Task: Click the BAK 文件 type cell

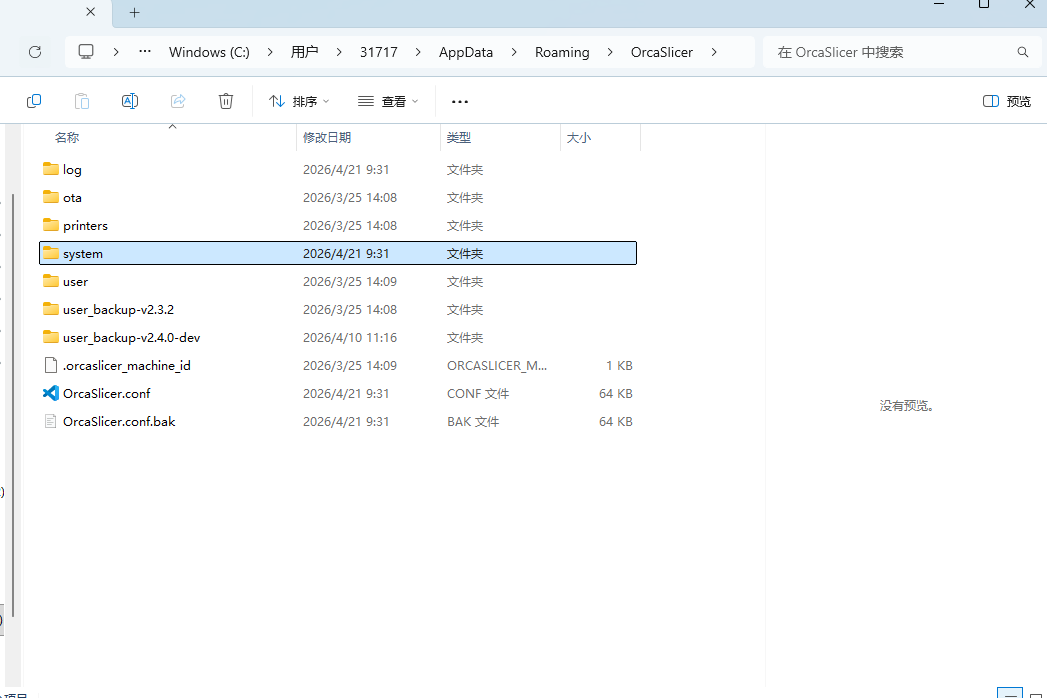Action: [473, 421]
